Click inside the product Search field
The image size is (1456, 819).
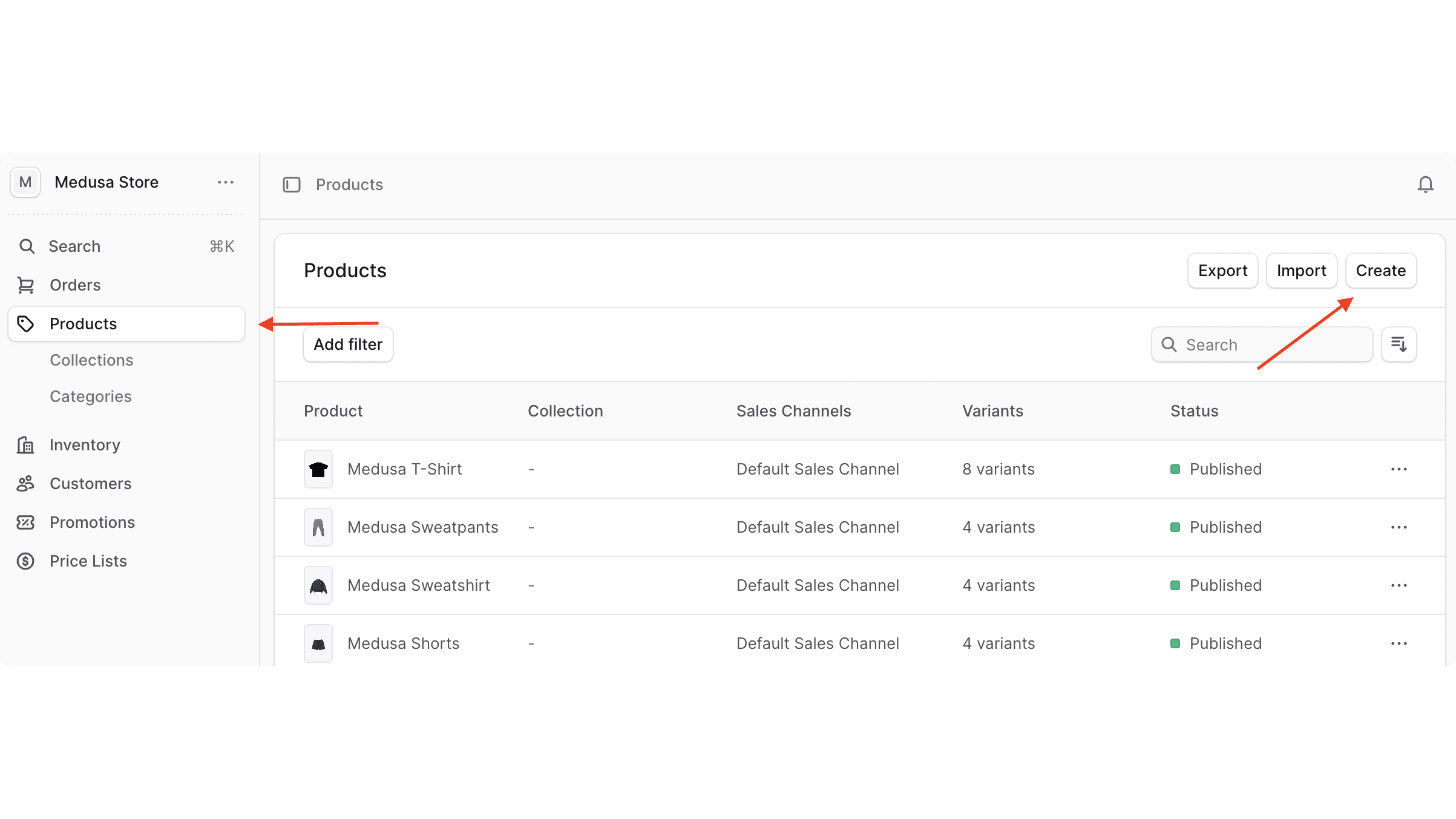click(1262, 344)
